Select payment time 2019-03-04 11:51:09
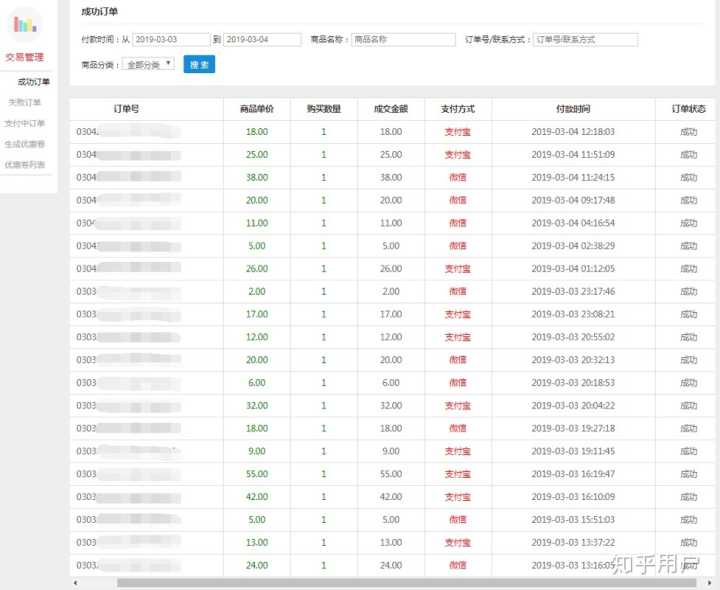720x590 pixels. [x=573, y=155]
